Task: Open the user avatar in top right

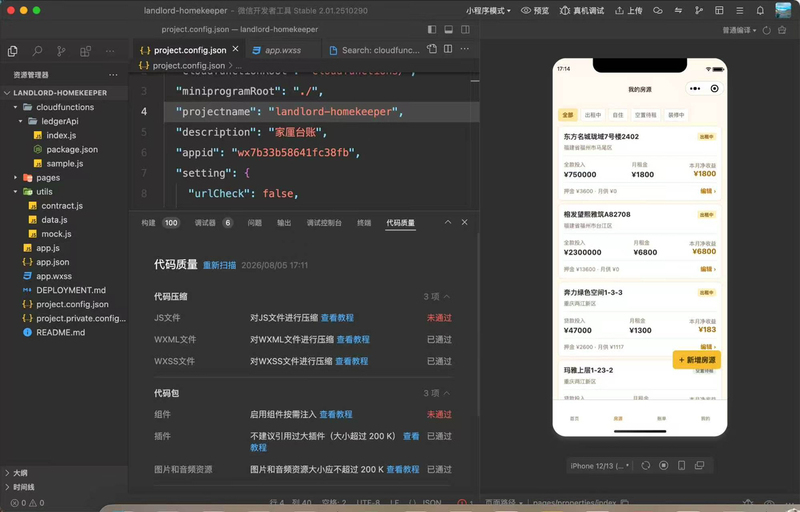Action: point(783,10)
